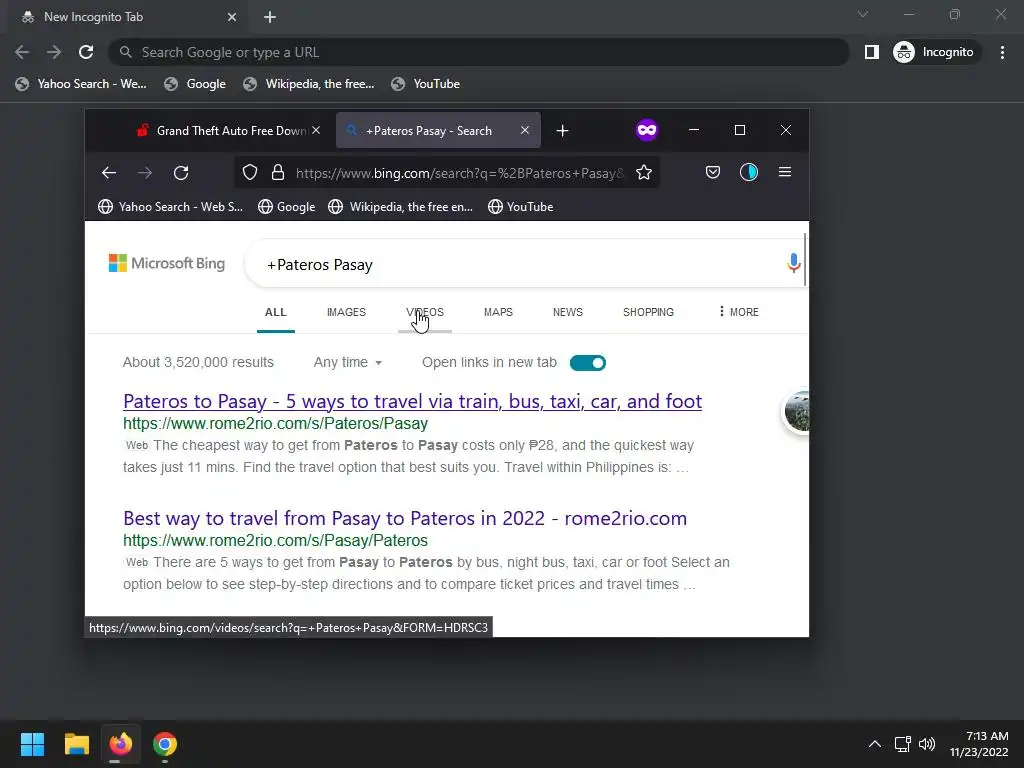Click the Firefox page vertical scrollbar
Image resolution: width=1024 pixels, height=768 pixels.
(x=807, y=259)
